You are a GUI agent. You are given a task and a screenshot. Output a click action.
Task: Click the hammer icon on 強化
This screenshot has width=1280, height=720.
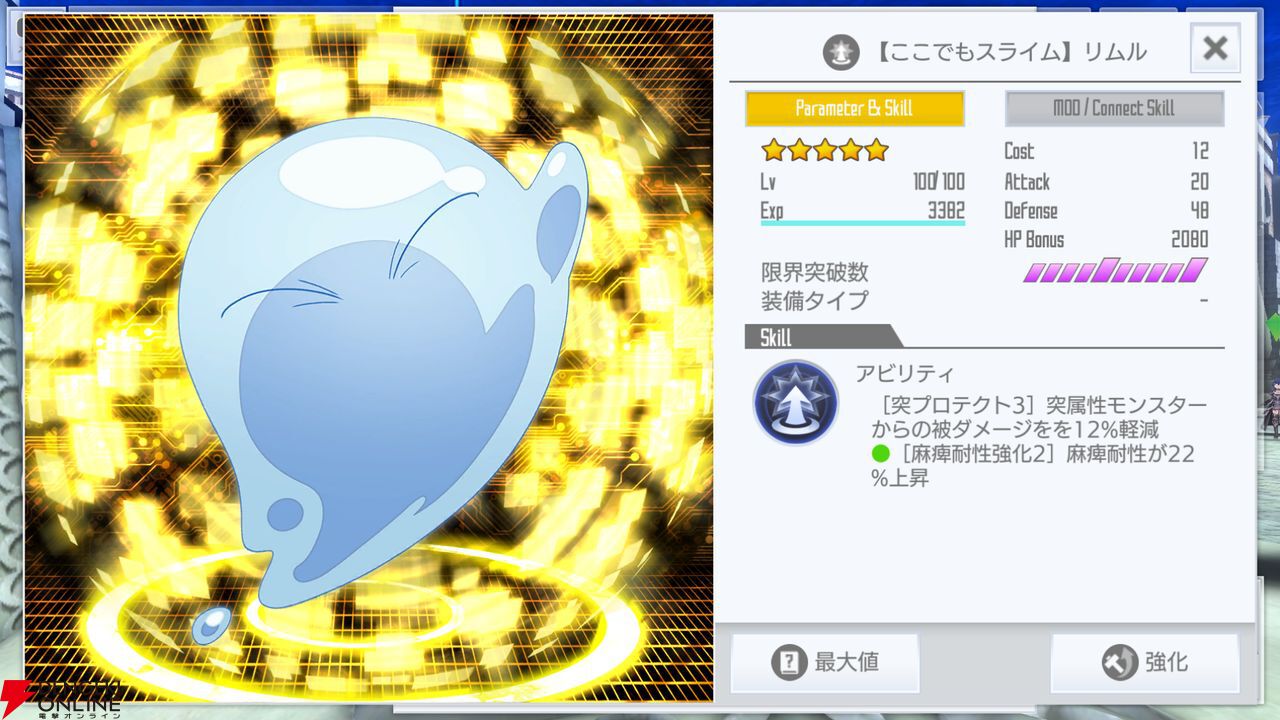pyautogui.click(x=1119, y=662)
